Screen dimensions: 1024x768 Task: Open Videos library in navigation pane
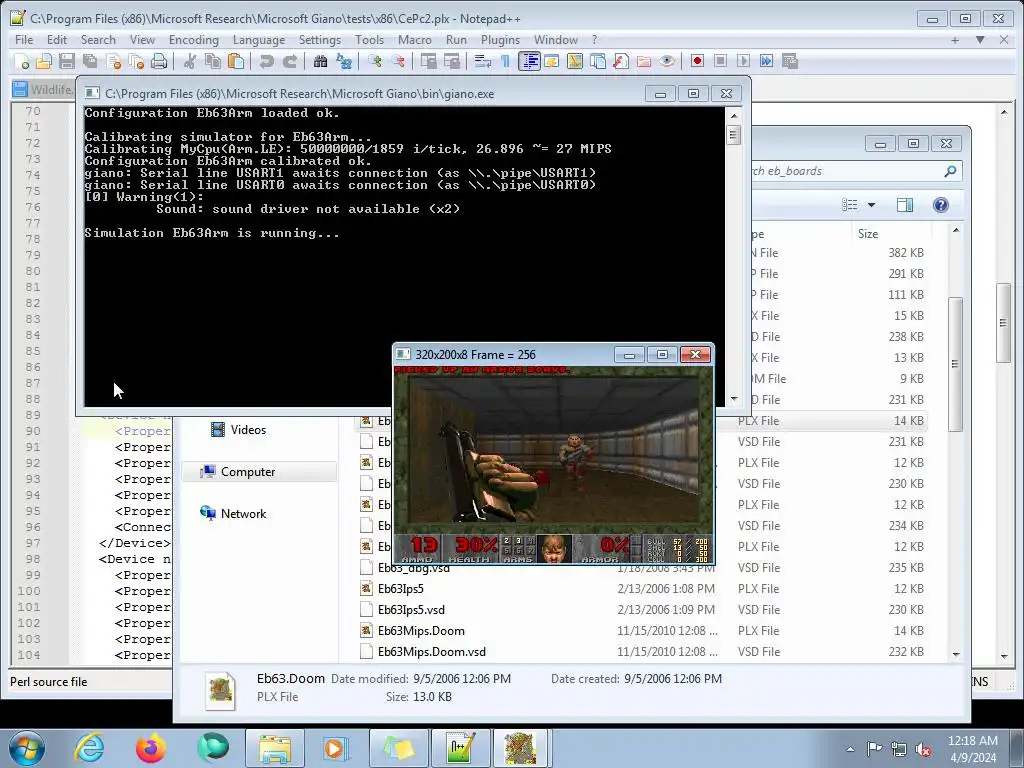[x=238, y=430]
